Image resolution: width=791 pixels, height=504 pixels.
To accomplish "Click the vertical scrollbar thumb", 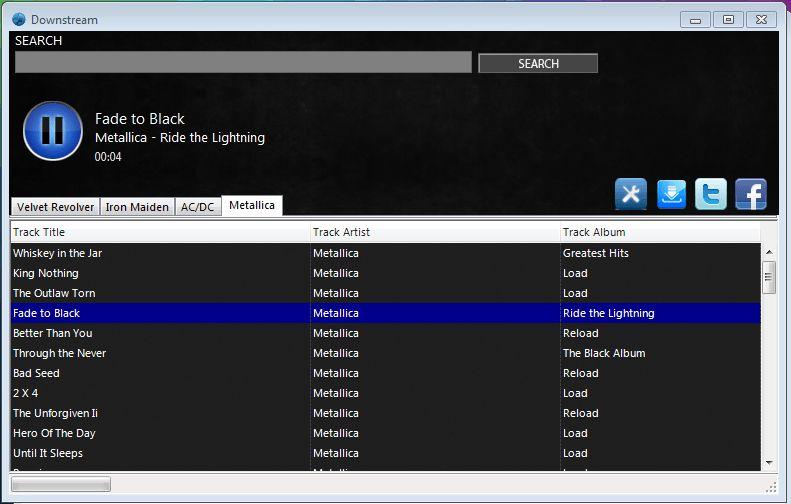I will [x=769, y=277].
